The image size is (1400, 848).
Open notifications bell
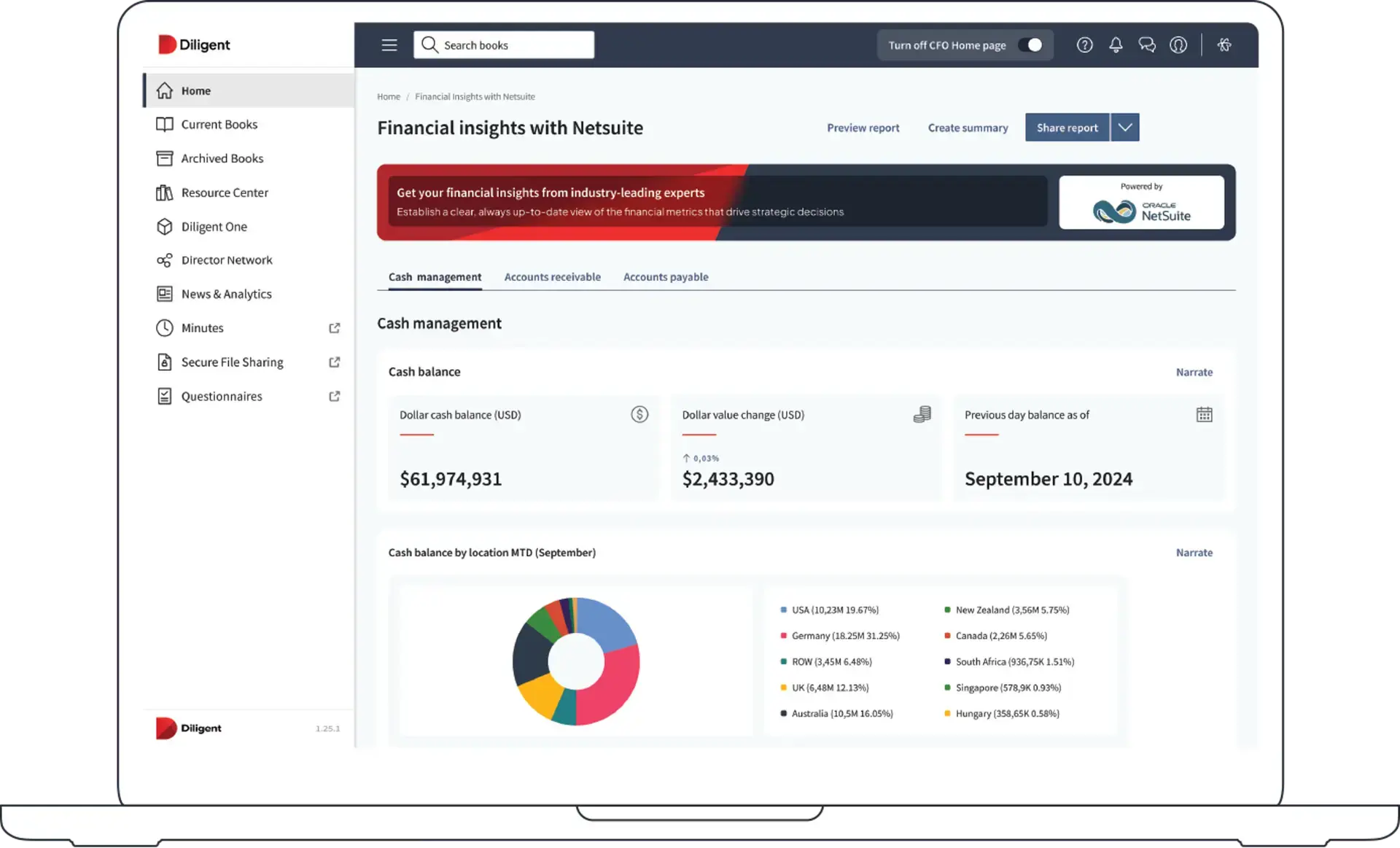point(1116,44)
